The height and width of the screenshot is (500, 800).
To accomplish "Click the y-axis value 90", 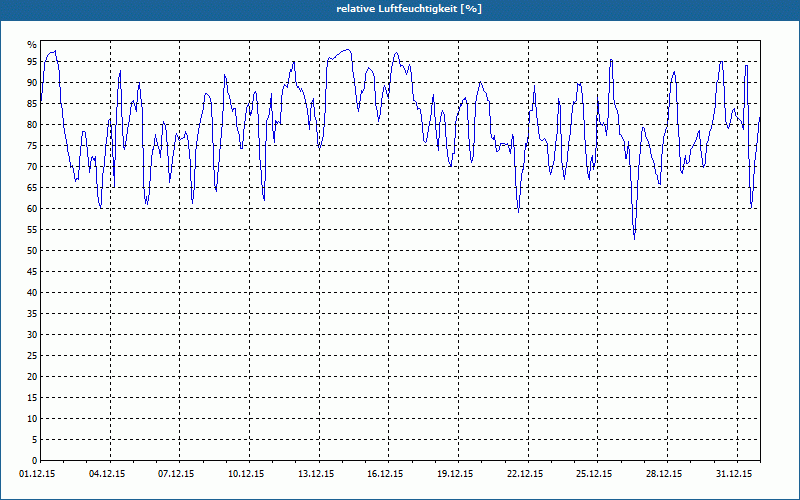I will (32, 83).
